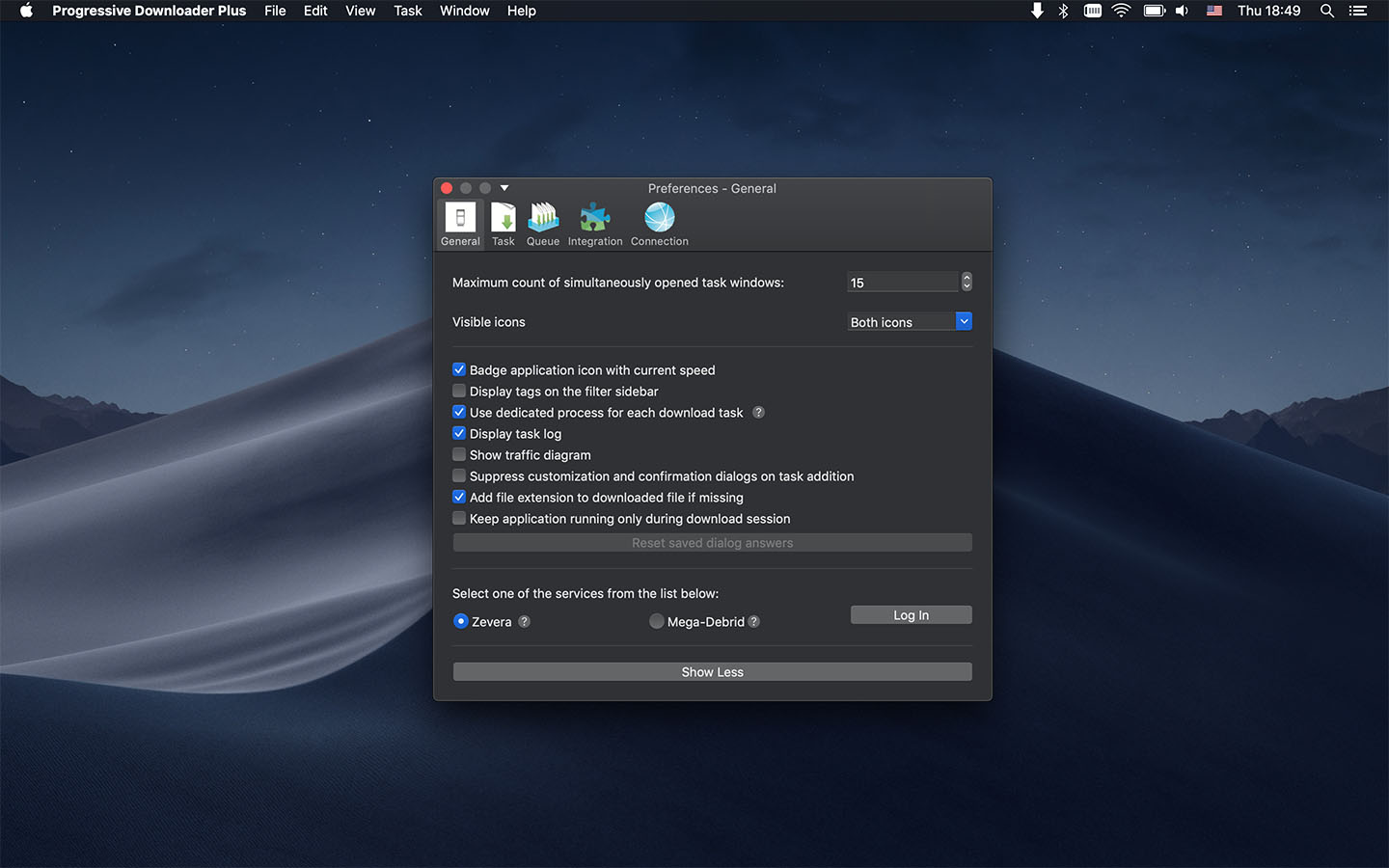Click the Show Less button
The height and width of the screenshot is (868, 1389).
point(712,672)
